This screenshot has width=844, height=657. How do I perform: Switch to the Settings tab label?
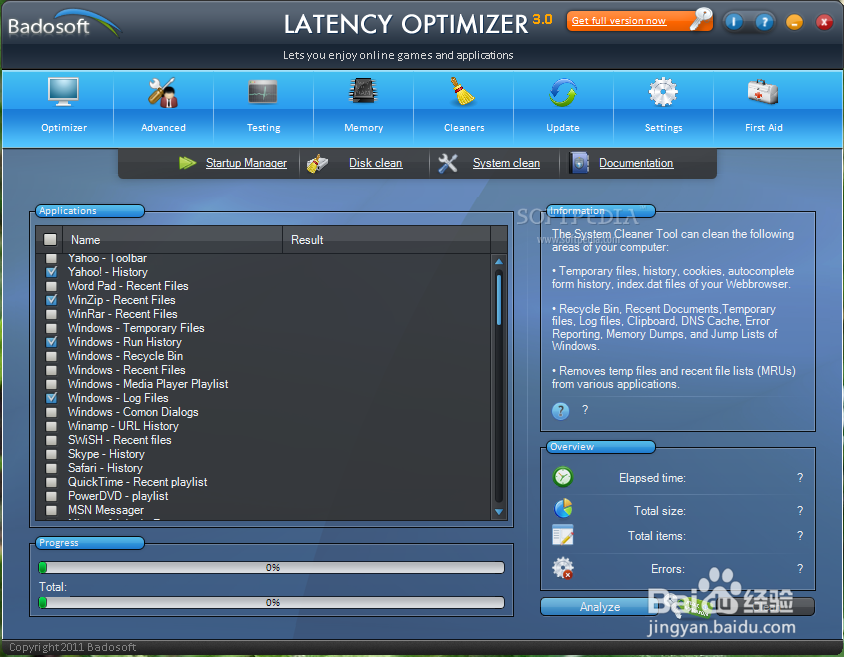(663, 128)
